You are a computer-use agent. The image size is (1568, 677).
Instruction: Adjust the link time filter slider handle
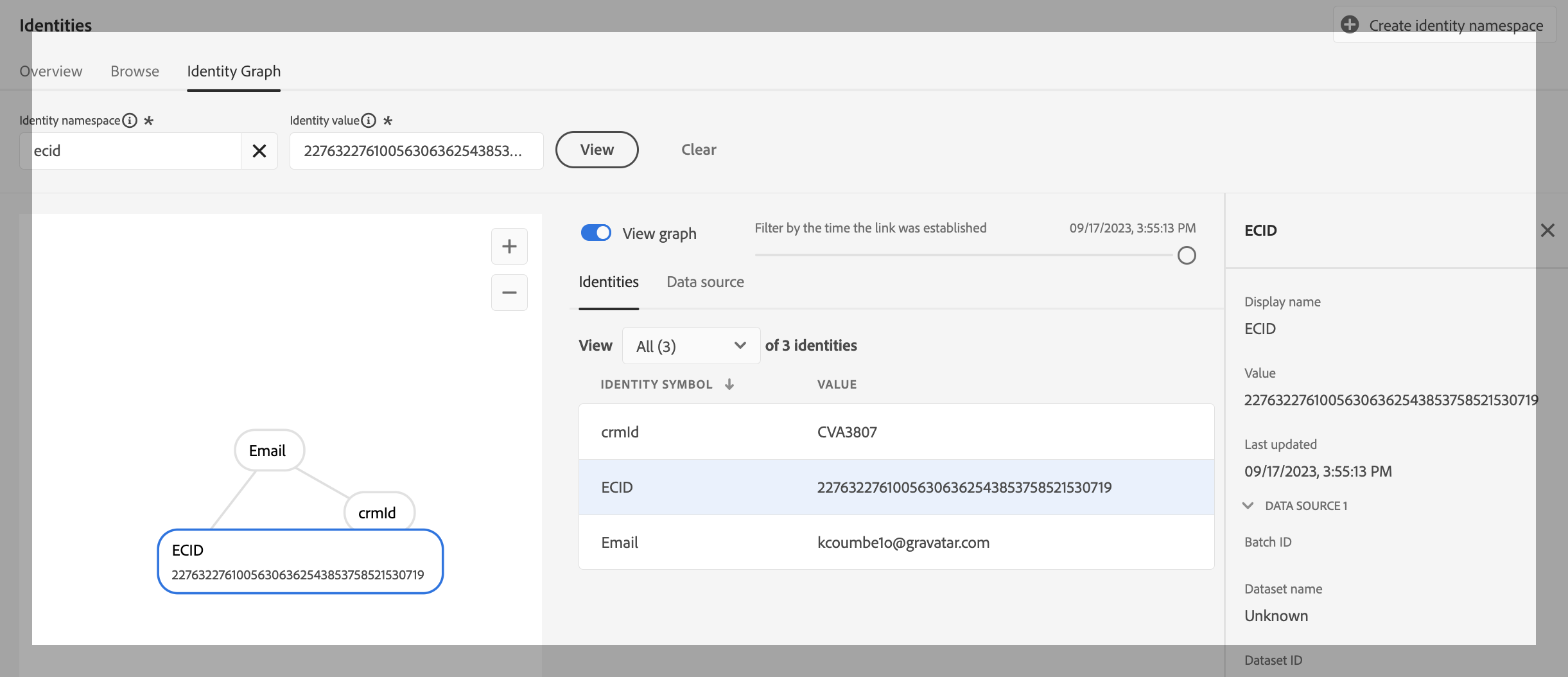(x=1187, y=256)
